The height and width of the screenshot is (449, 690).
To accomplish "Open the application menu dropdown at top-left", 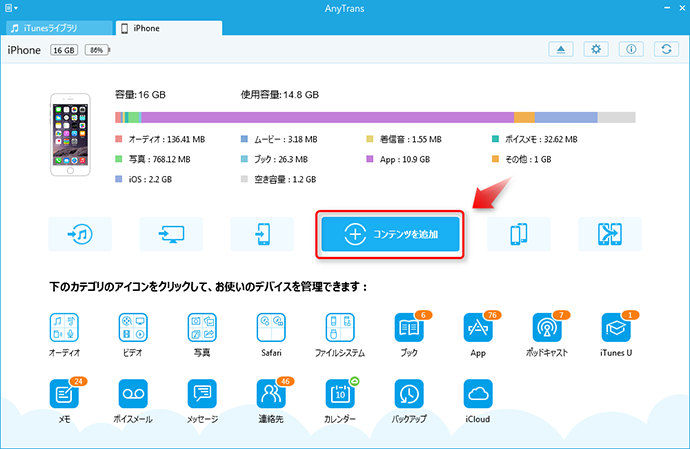I will coord(11,8).
